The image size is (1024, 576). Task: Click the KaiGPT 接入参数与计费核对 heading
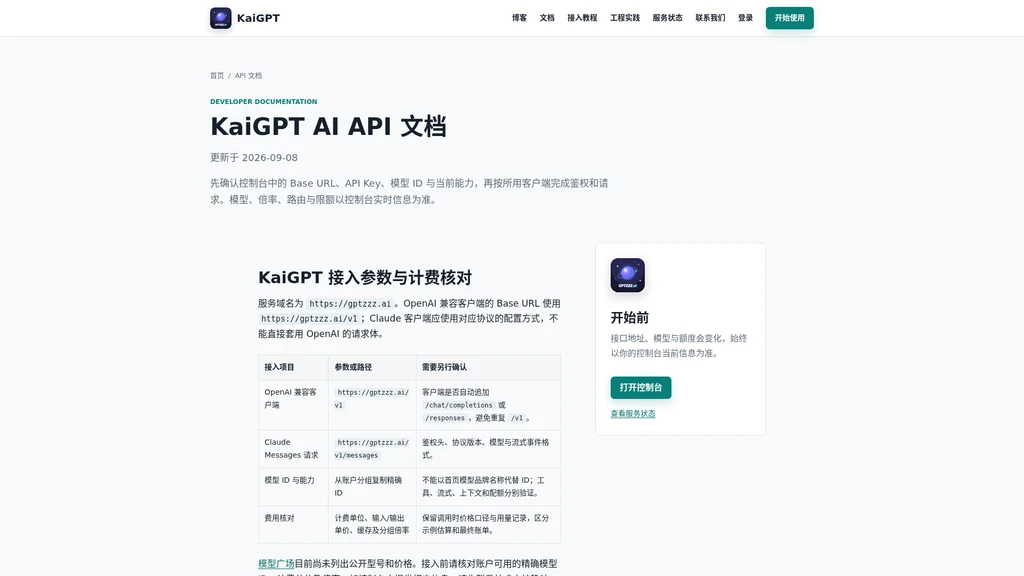coord(365,278)
